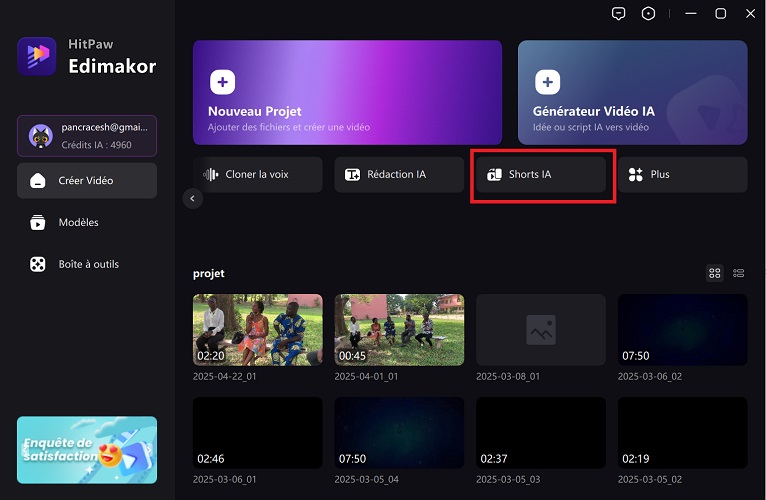Click the HitPaw Edimakor logo

tap(37, 56)
